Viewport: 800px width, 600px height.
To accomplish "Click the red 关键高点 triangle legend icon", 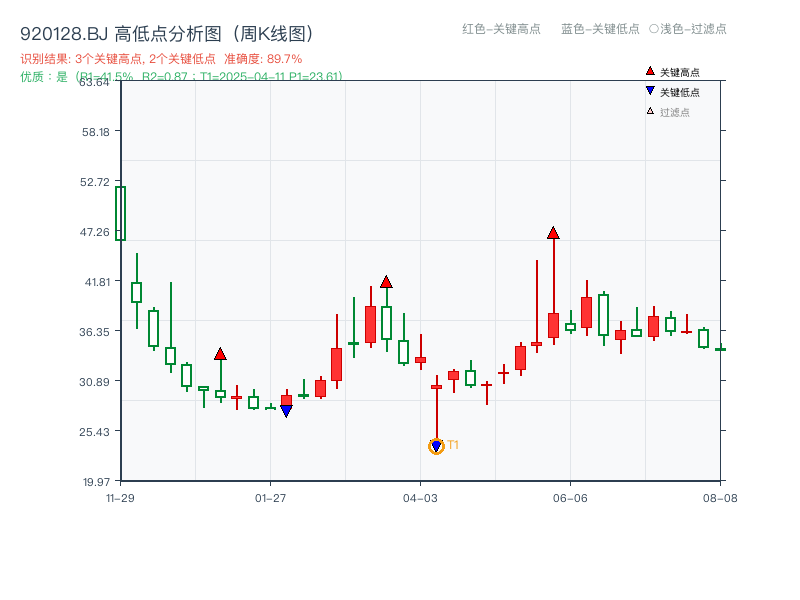I will pyautogui.click(x=650, y=71).
